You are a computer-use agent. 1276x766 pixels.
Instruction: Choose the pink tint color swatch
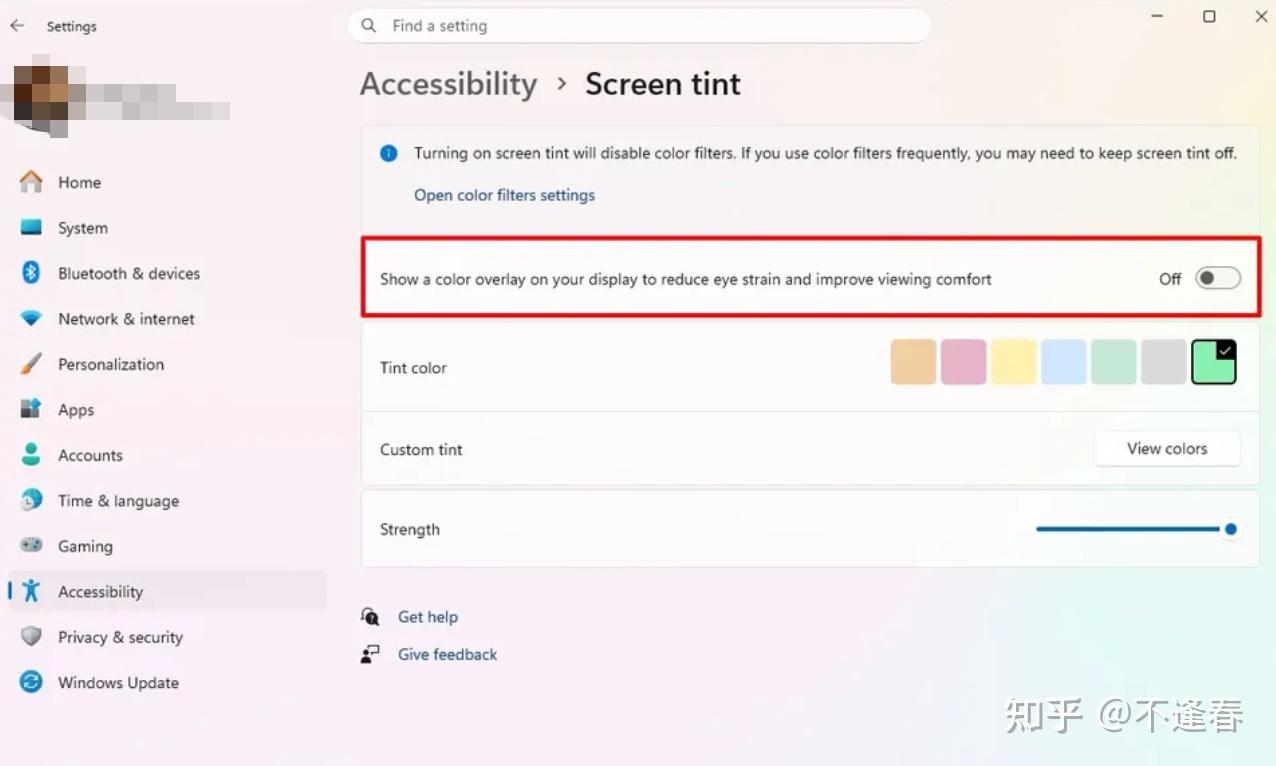964,362
